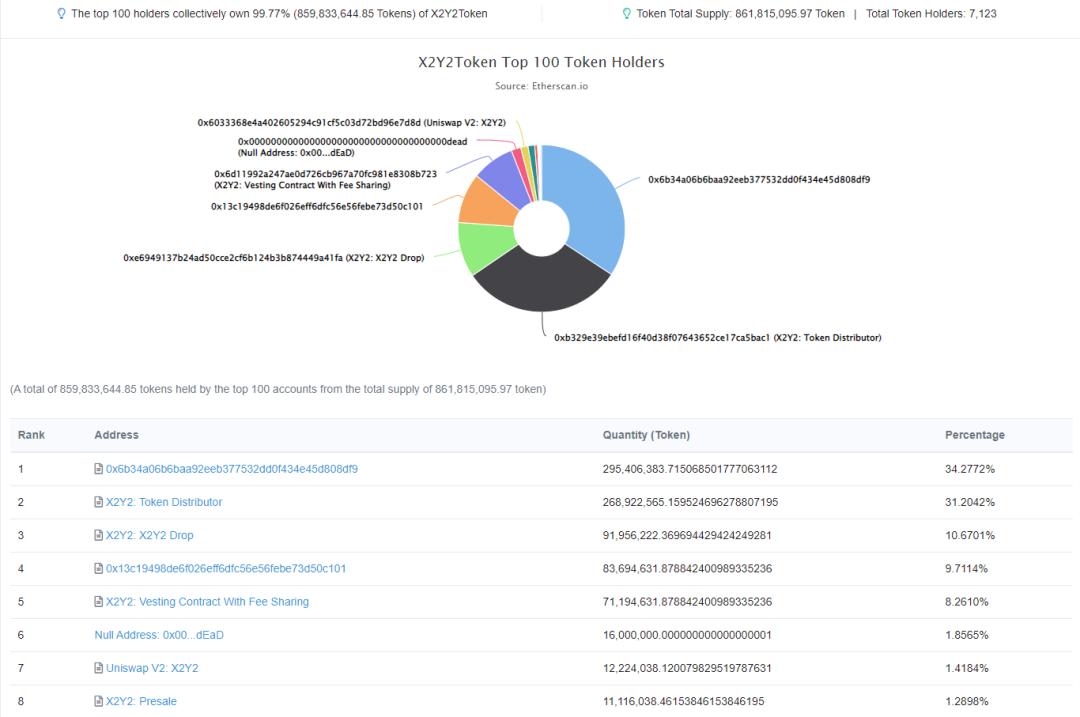Click contract icon next to Token Distributor
Viewport: 1080px width, 717px height.
tap(99, 502)
